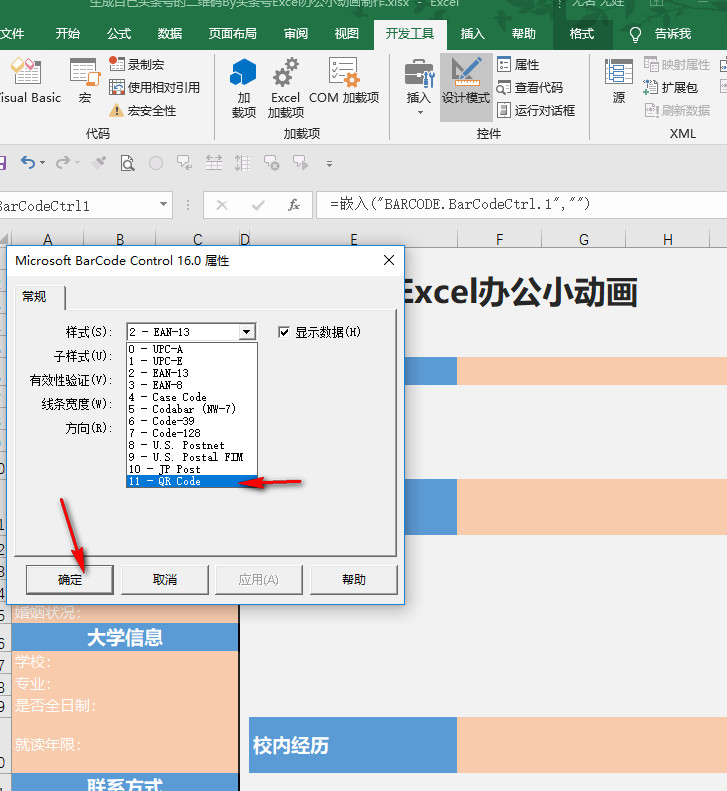Open macro security (宏安全性) settings
The image size is (727, 791).
click(x=142, y=110)
